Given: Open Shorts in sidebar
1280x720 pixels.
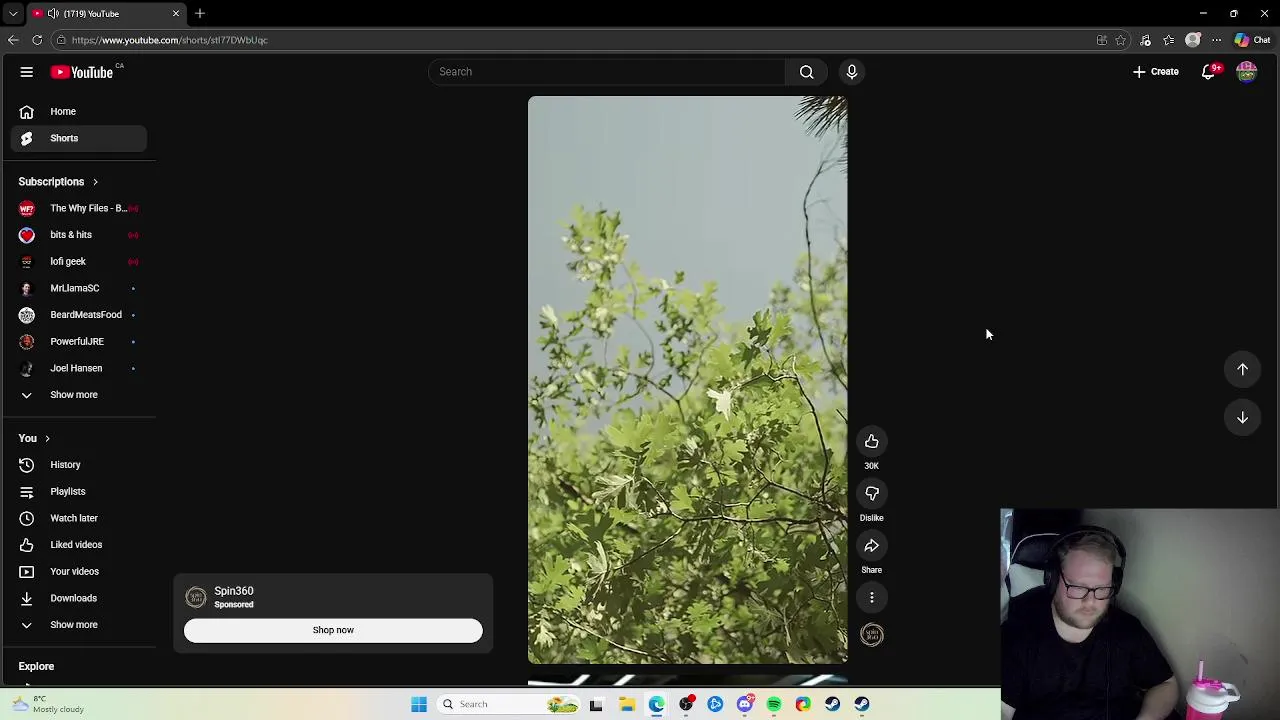Looking at the screenshot, I should pos(79,138).
